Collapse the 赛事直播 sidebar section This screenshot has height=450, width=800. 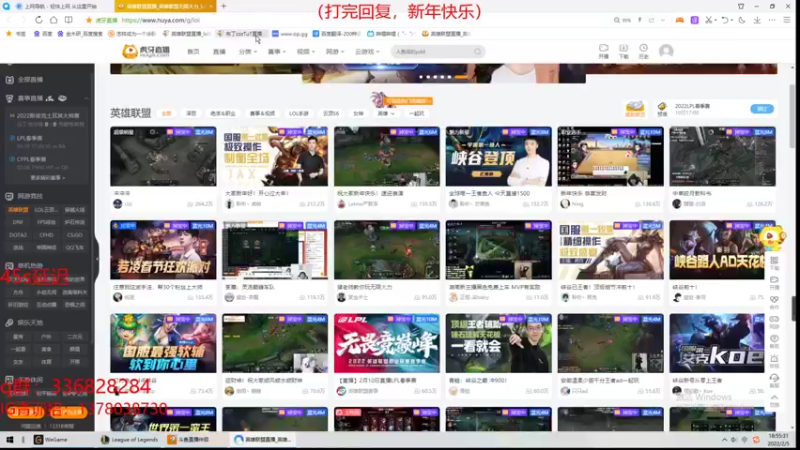click(86, 98)
